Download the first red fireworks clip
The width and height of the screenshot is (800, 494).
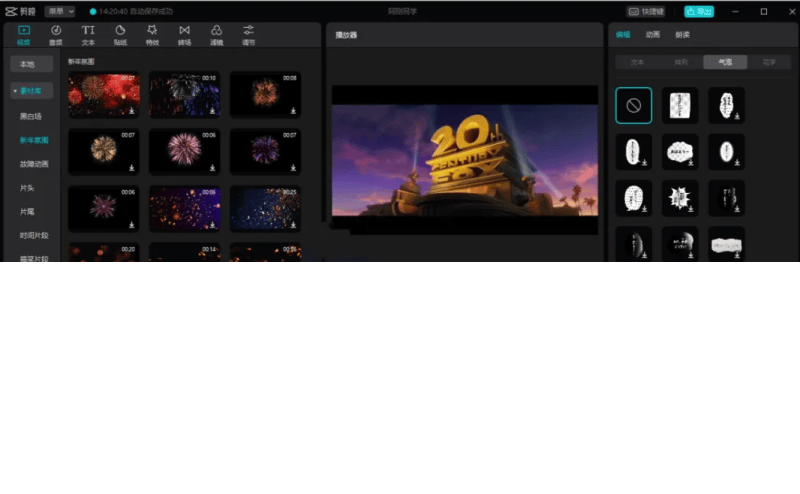point(132,111)
